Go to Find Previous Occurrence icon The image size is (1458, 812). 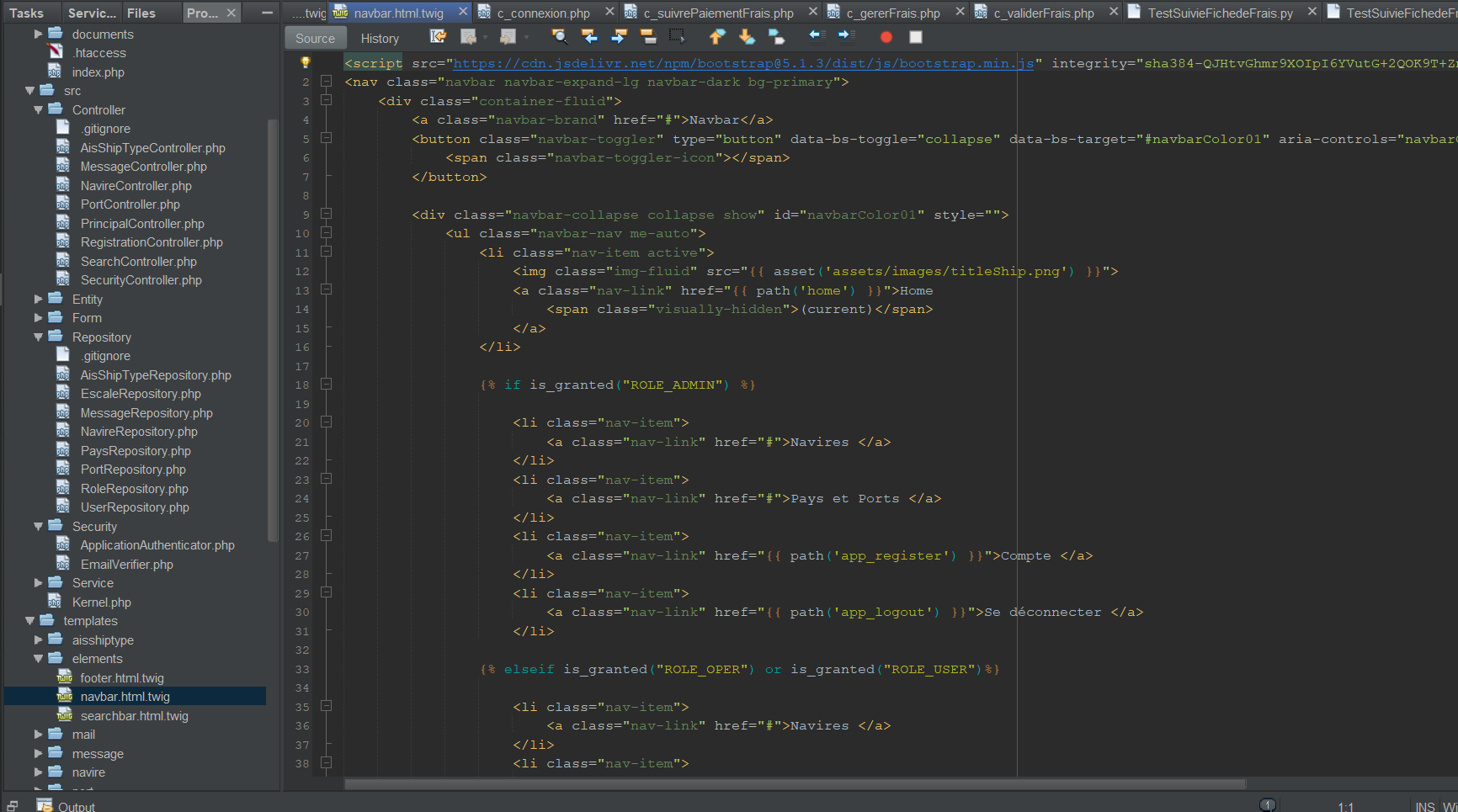(589, 37)
